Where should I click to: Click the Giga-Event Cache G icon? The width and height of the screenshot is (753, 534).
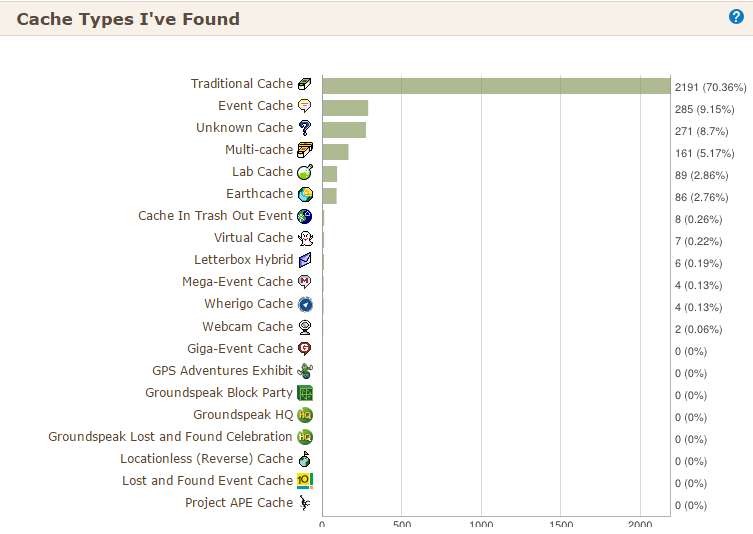coord(304,349)
